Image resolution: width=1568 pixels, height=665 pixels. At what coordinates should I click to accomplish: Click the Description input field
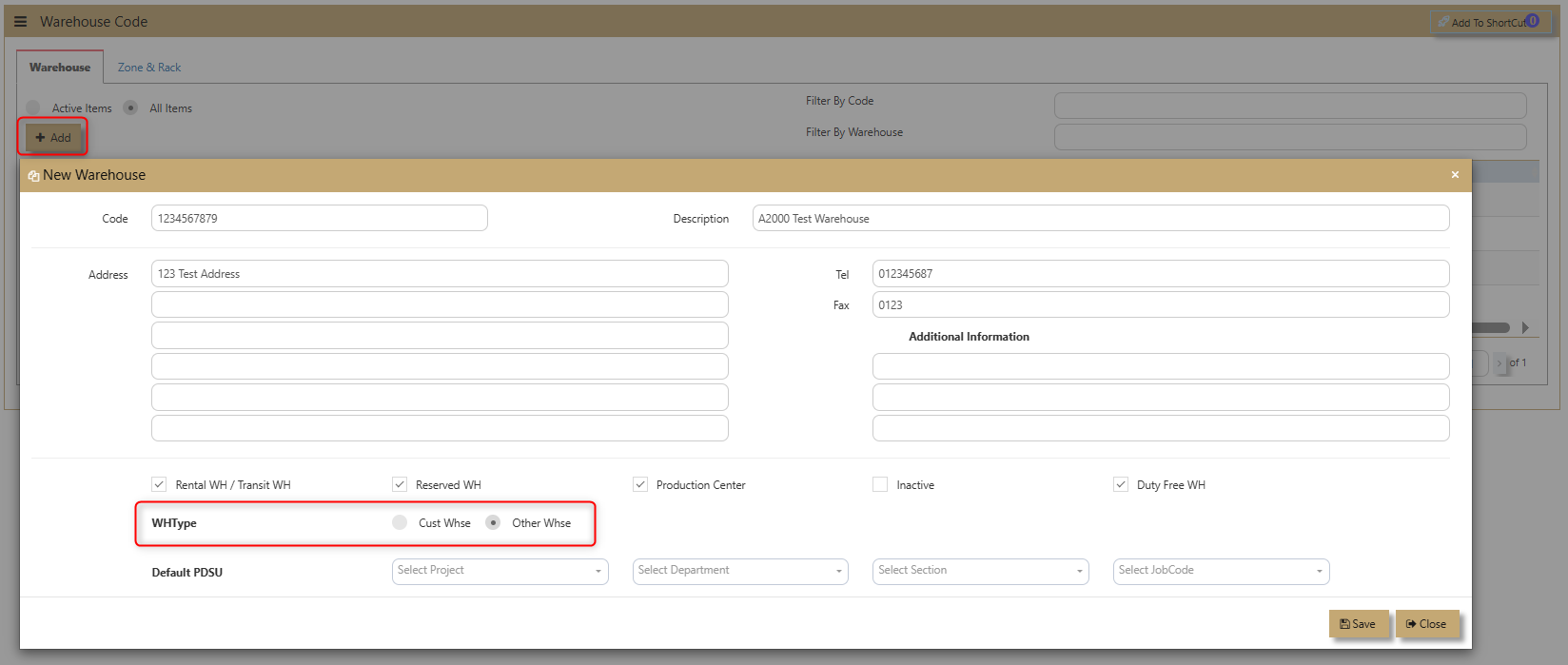click(x=1101, y=218)
